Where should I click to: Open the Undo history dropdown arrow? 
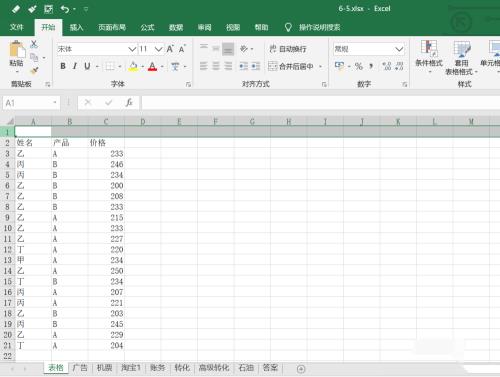point(74,9)
